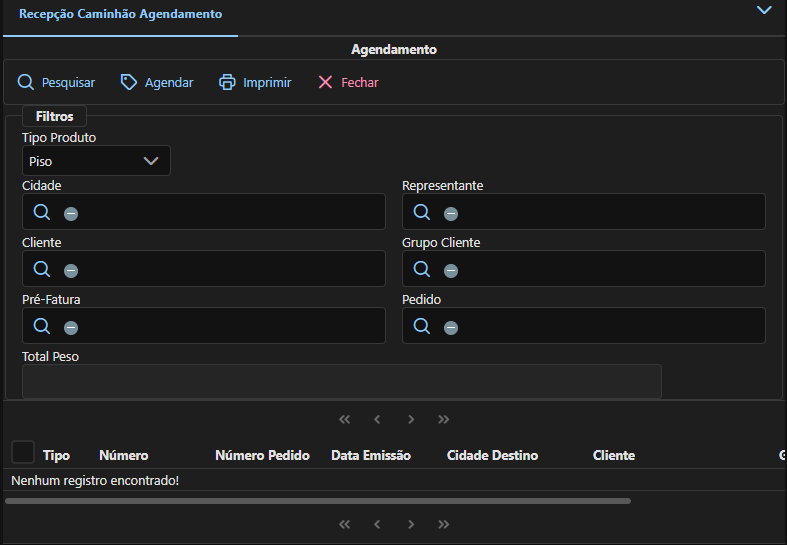The height and width of the screenshot is (545, 787).
Task: Sort by the Número column header
Action: [123, 455]
